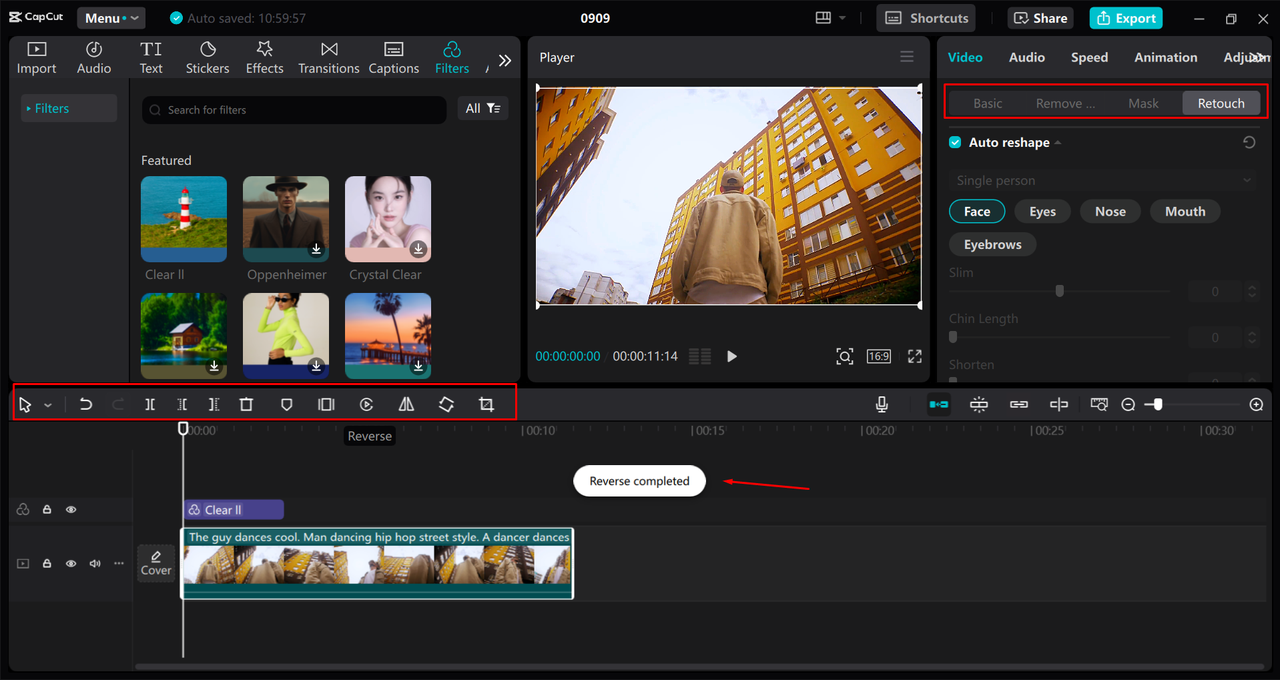Image resolution: width=1280 pixels, height=680 pixels.
Task: Select the Oppenheimer filter thumbnail
Action: (286, 219)
